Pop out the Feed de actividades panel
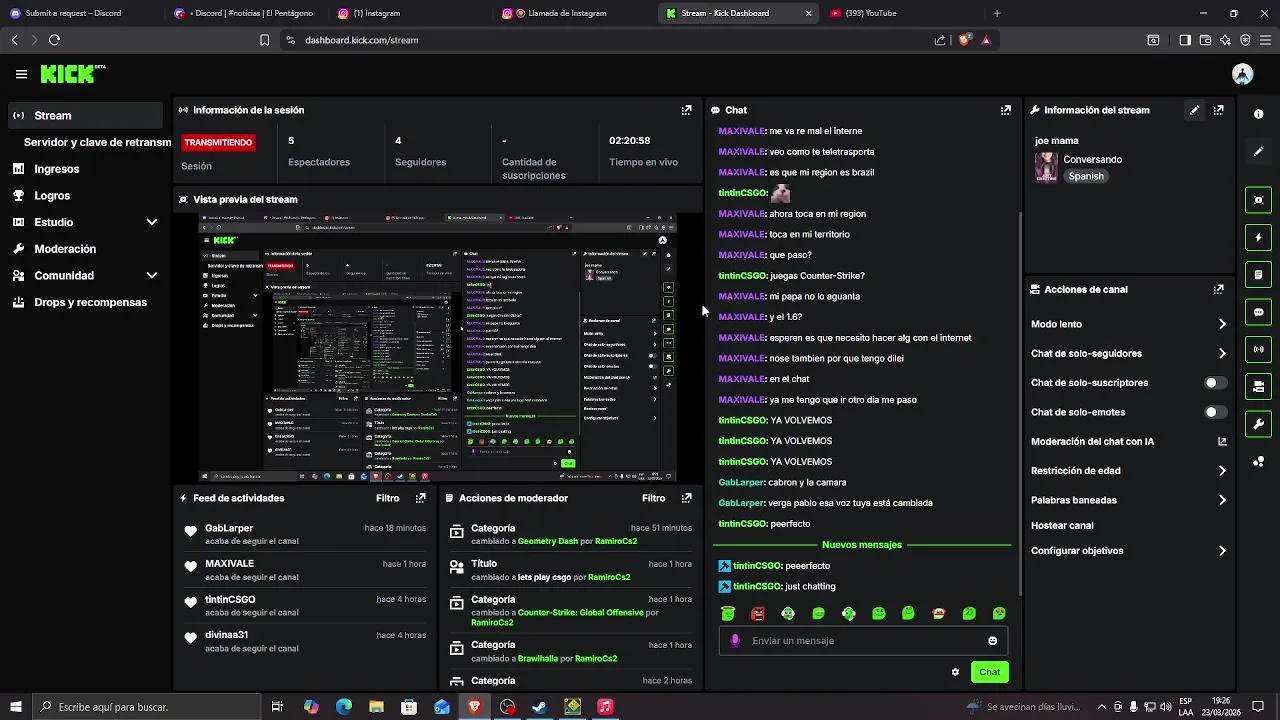 [x=420, y=498]
